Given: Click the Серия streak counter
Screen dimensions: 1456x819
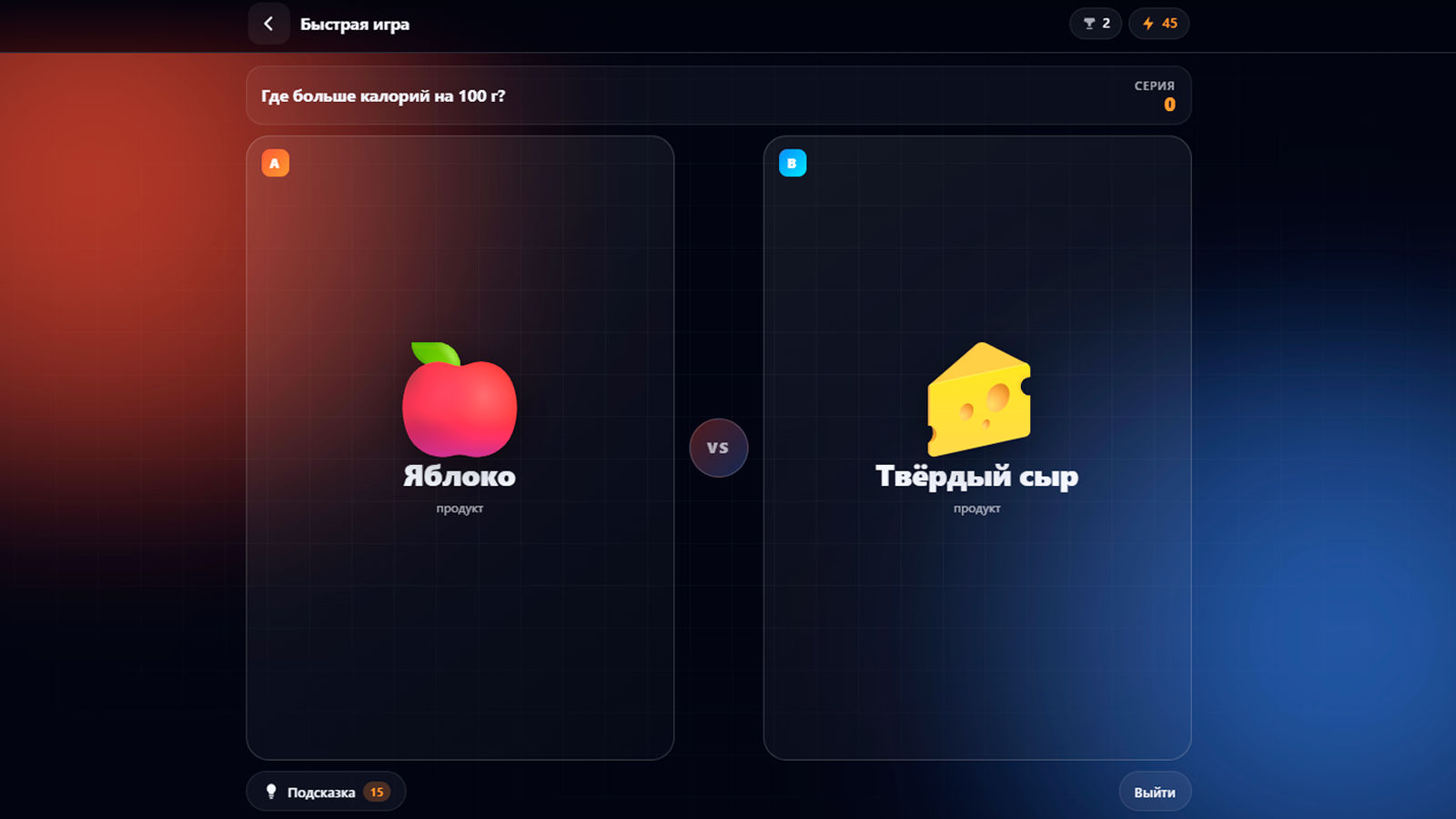Looking at the screenshot, I should [1155, 96].
